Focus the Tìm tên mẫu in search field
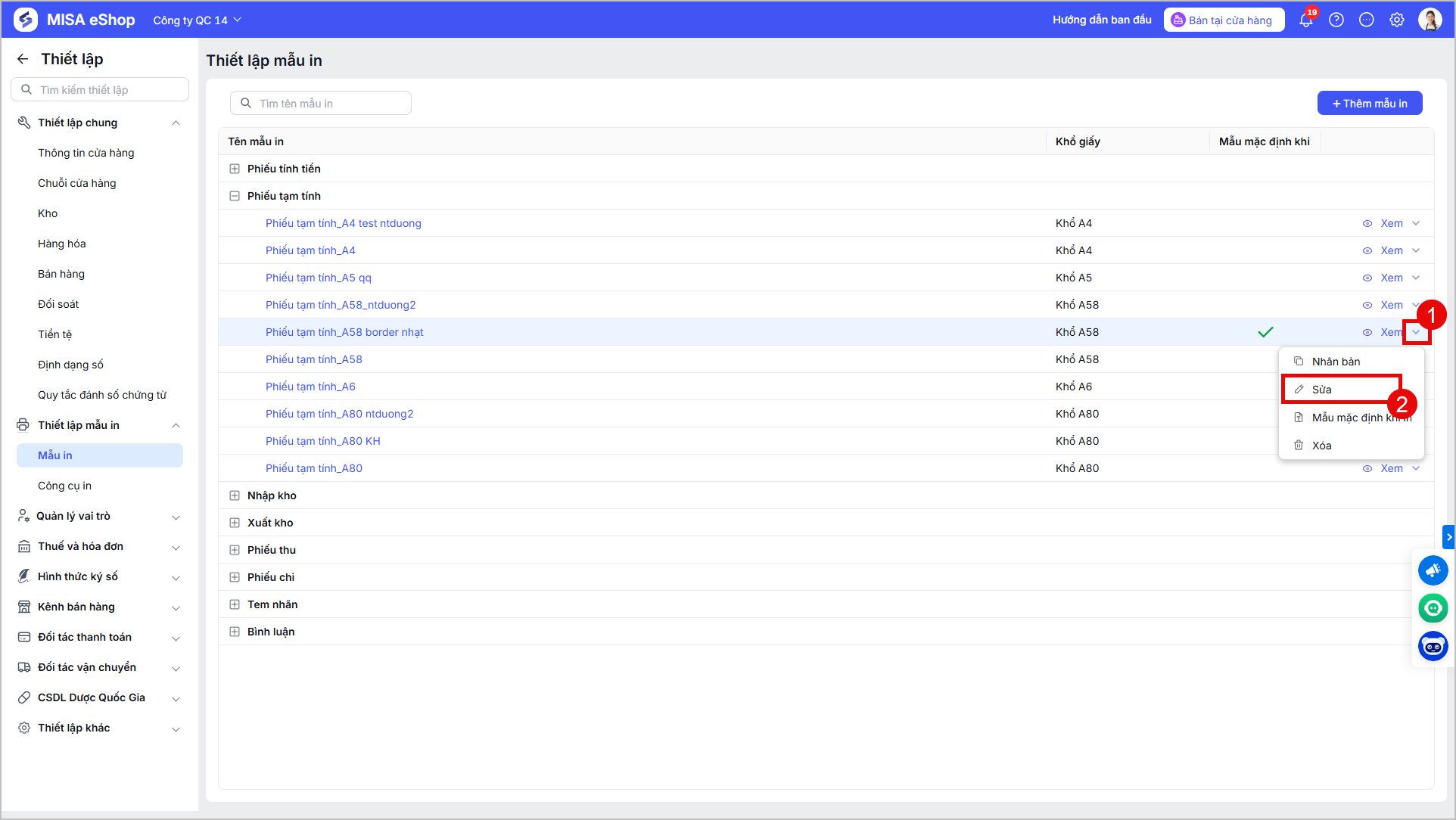Viewport: 1456px width, 820px height. [x=321, y=103]
